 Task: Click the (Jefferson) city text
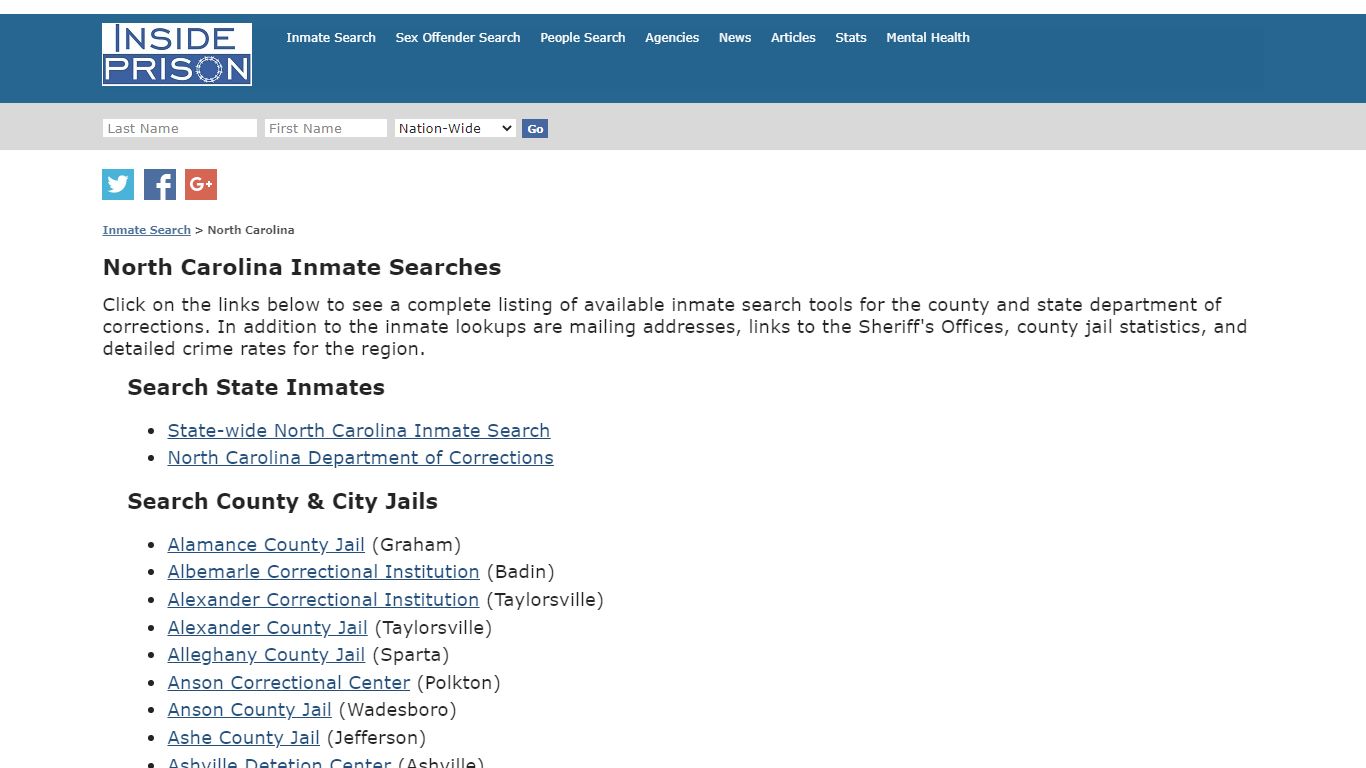click(376, 737)
